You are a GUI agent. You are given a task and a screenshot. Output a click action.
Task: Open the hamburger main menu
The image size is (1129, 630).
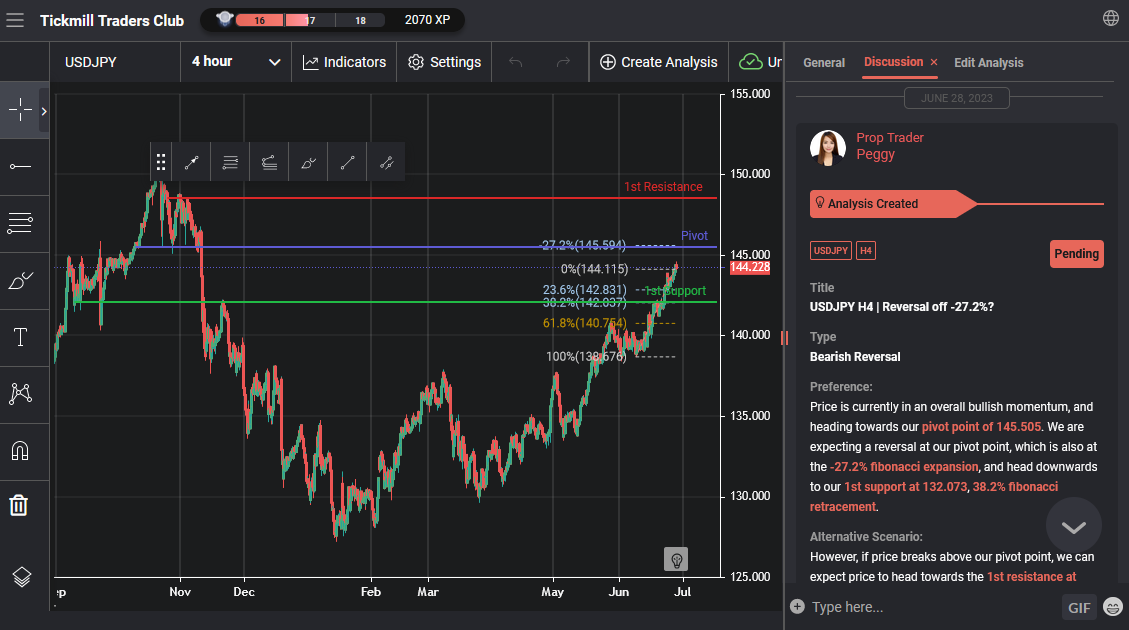click(x=15, y=20)
